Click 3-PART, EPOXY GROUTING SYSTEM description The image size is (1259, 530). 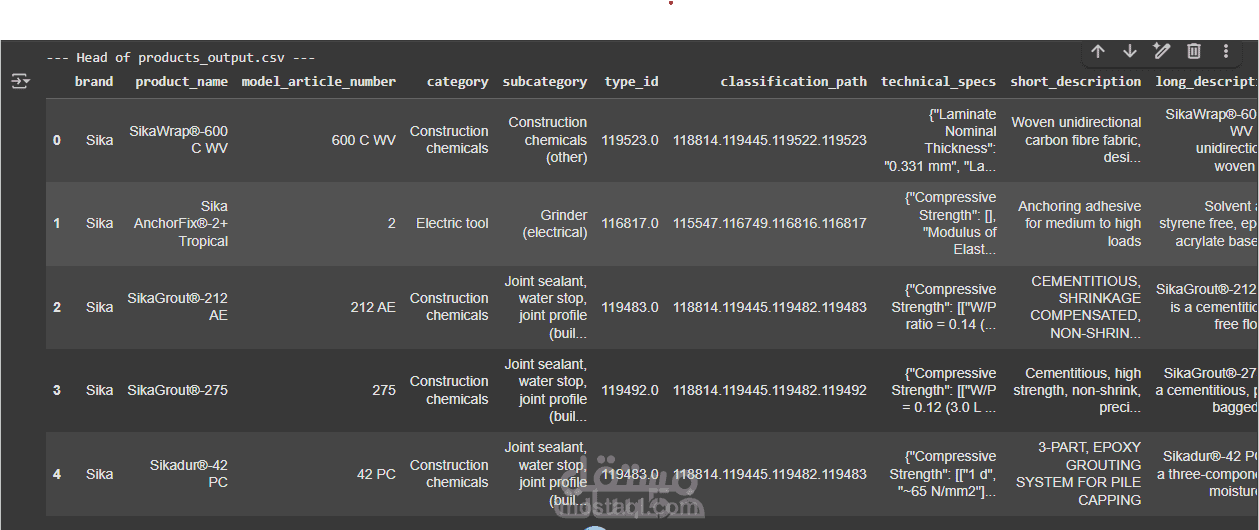pos(1079,474)
